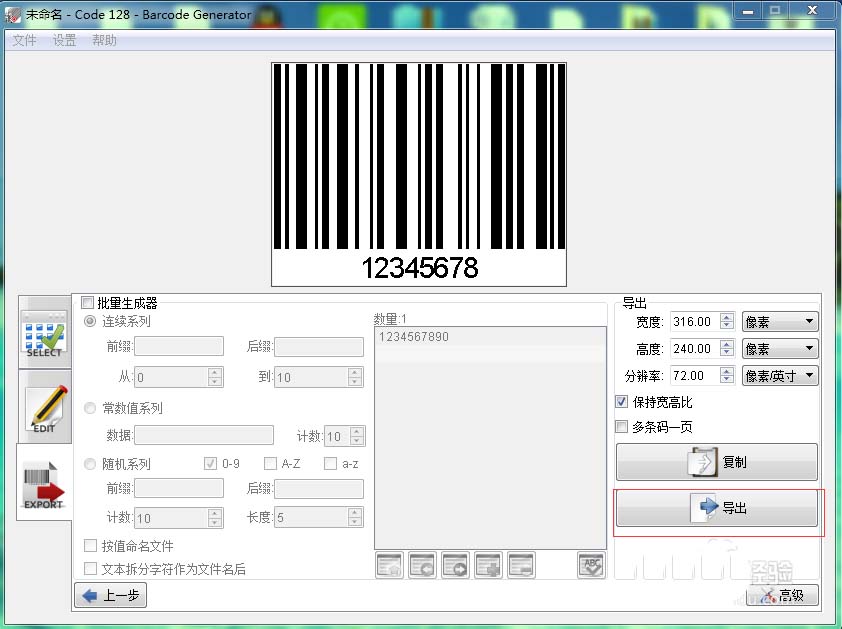Image resolution: width=842 pixels, height=629 pixels.
Task: Click the 数量:1 label
Action: click(x=390, y=319)
